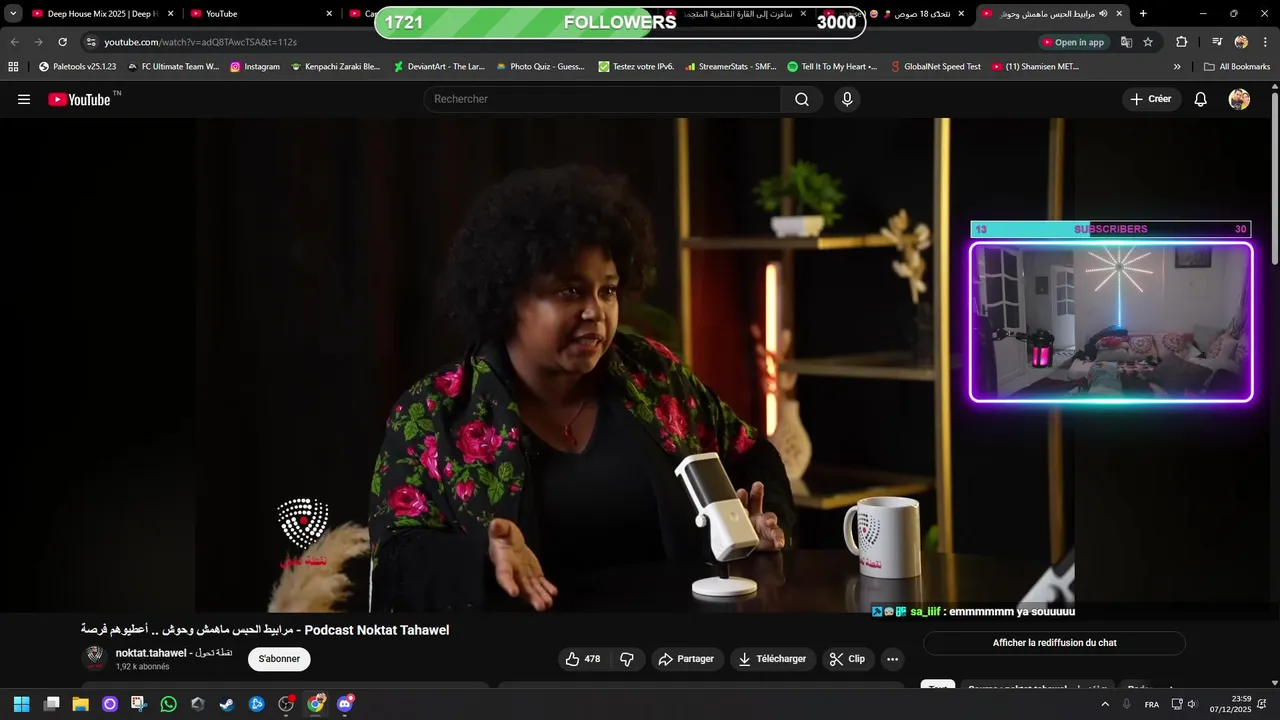Open the Extensions puzzle menu
1280x720 pixels.
(x=1181, y=42)
